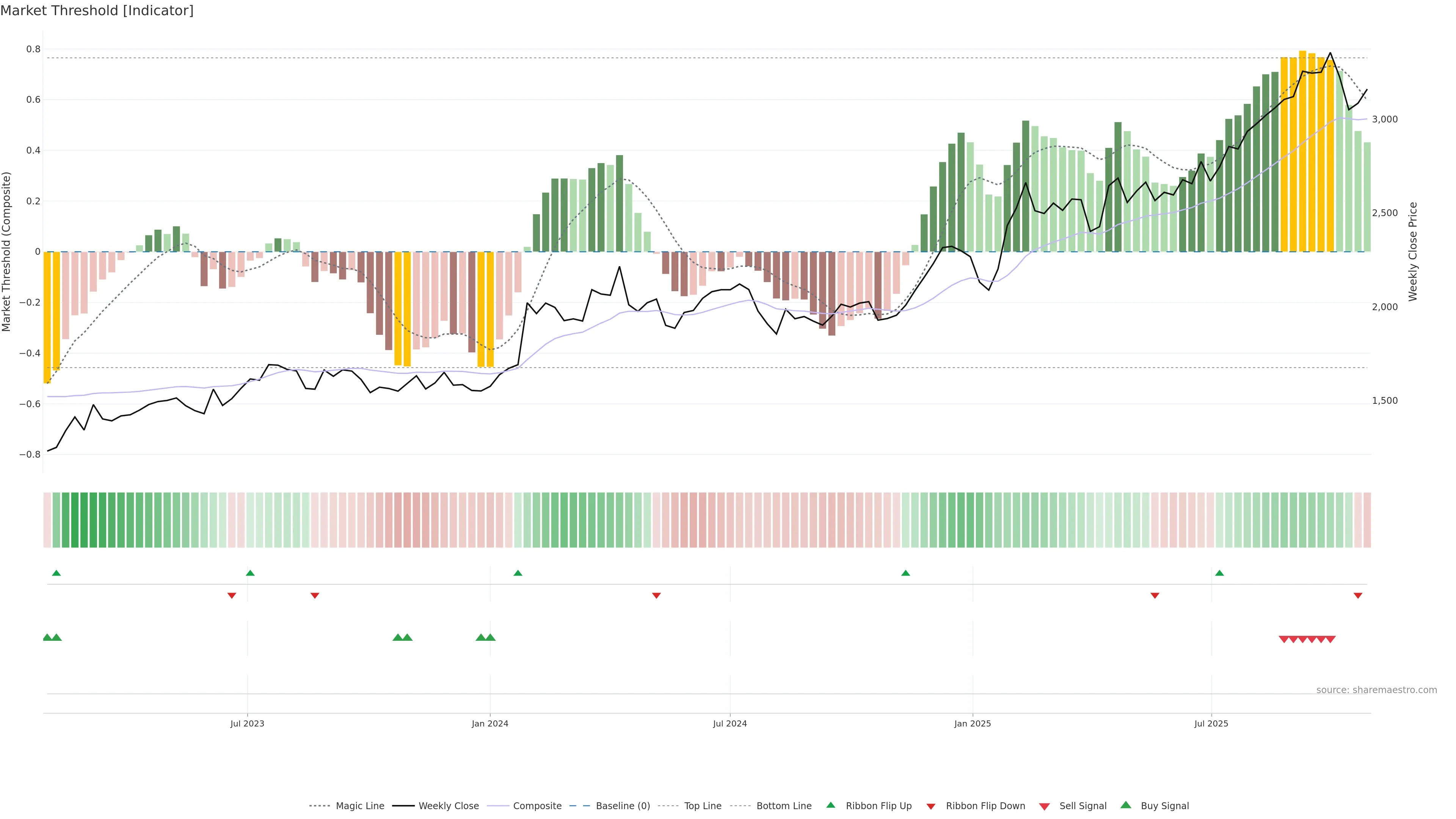Click the Jul 2024 x-axis label
The image size is (1456, 819).
tap(730, 723)
